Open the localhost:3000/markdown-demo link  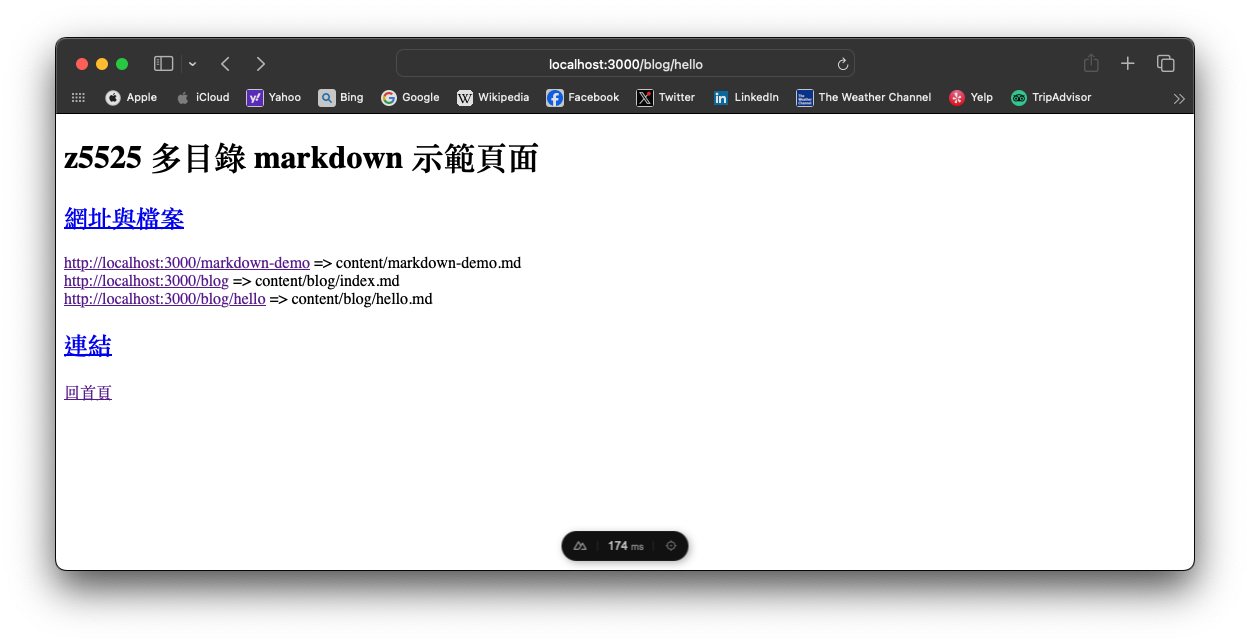pos(186,262)
